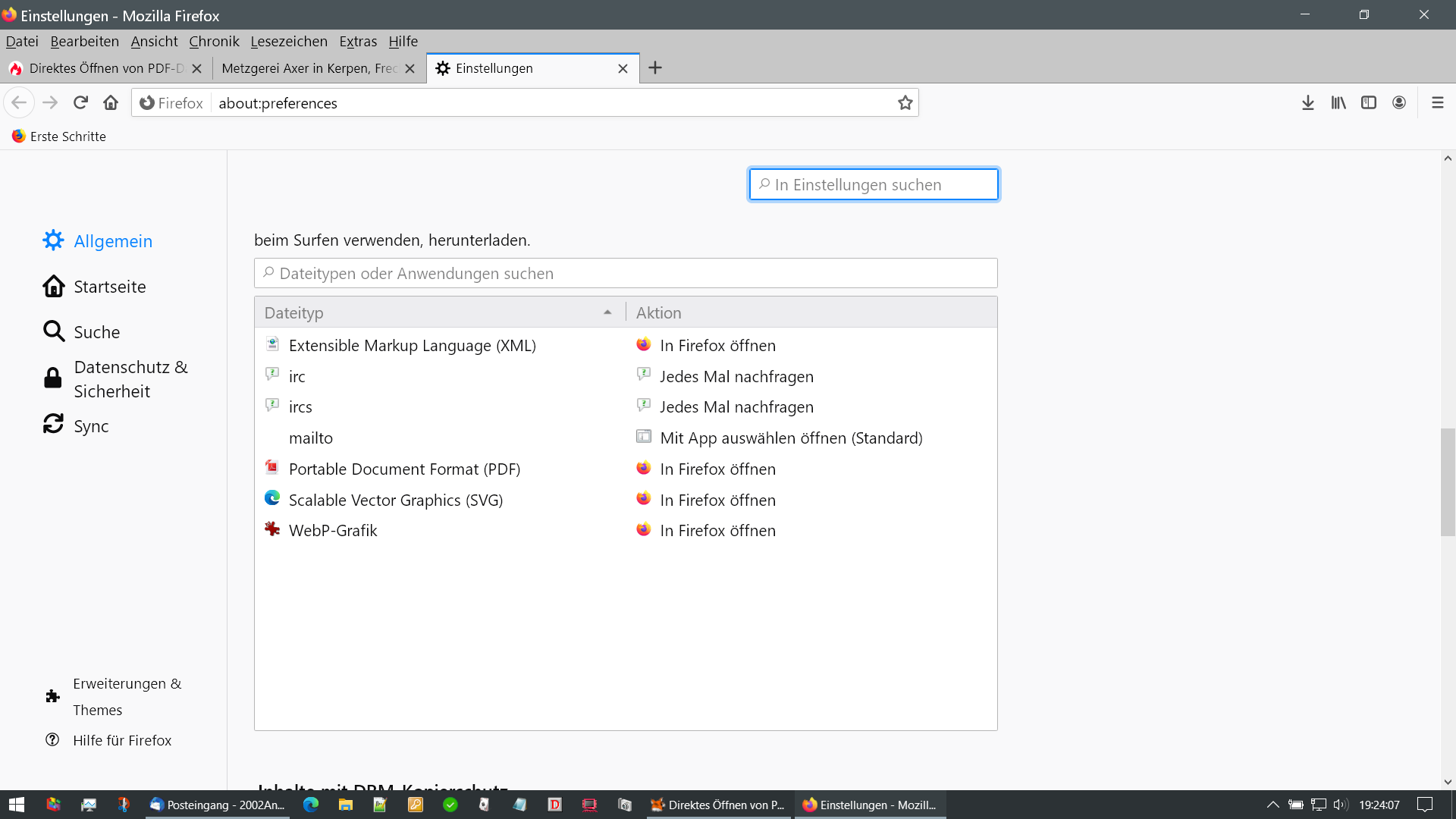The height and width of the screenshot is (819, 1456).
Task: Open the downloads arrow icon
Action: (x=1307, y=102)
